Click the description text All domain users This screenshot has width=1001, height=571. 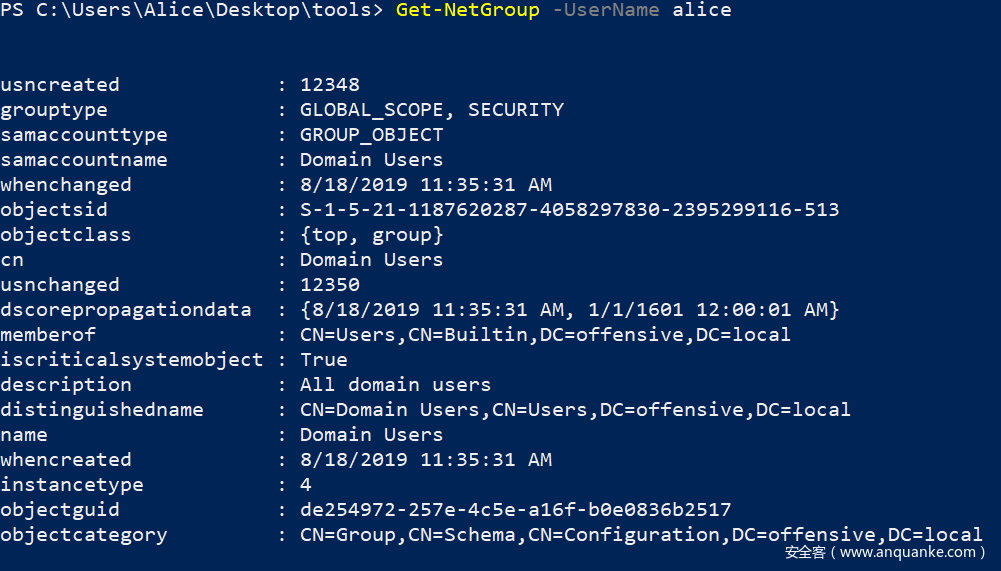tap(396, 385)
